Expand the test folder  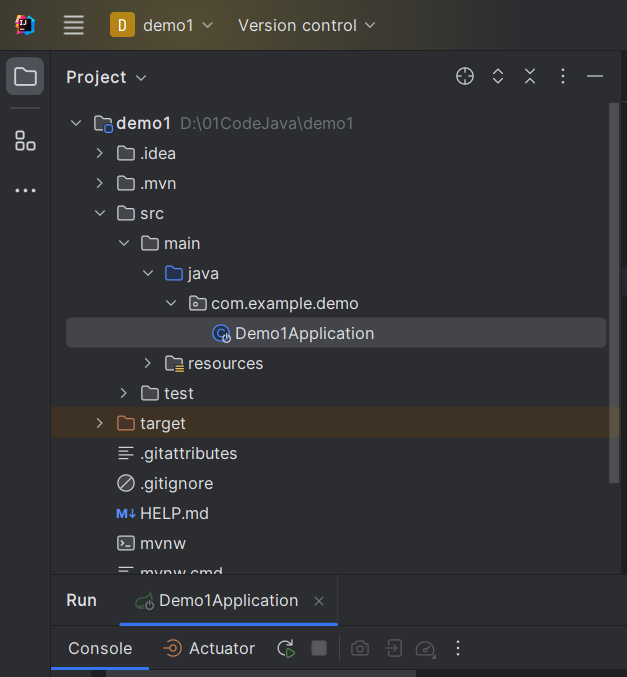click(124, 393)
